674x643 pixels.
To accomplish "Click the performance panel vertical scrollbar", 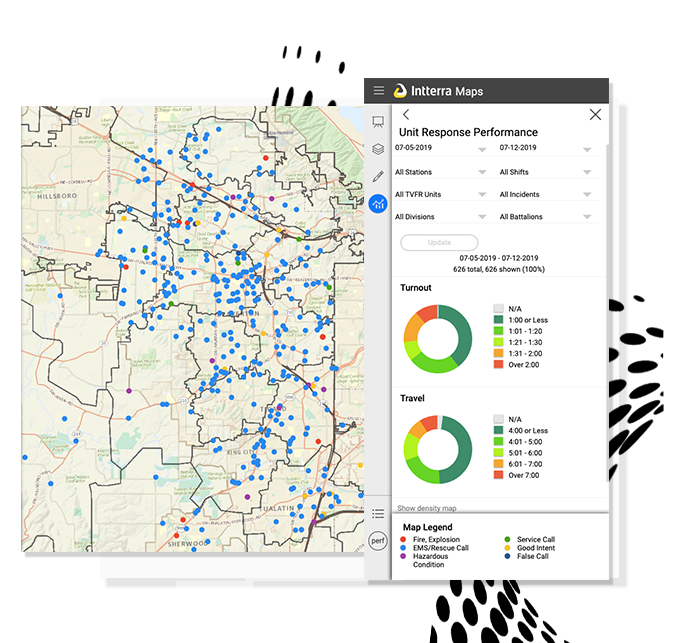I will click(x=607, y=313).
